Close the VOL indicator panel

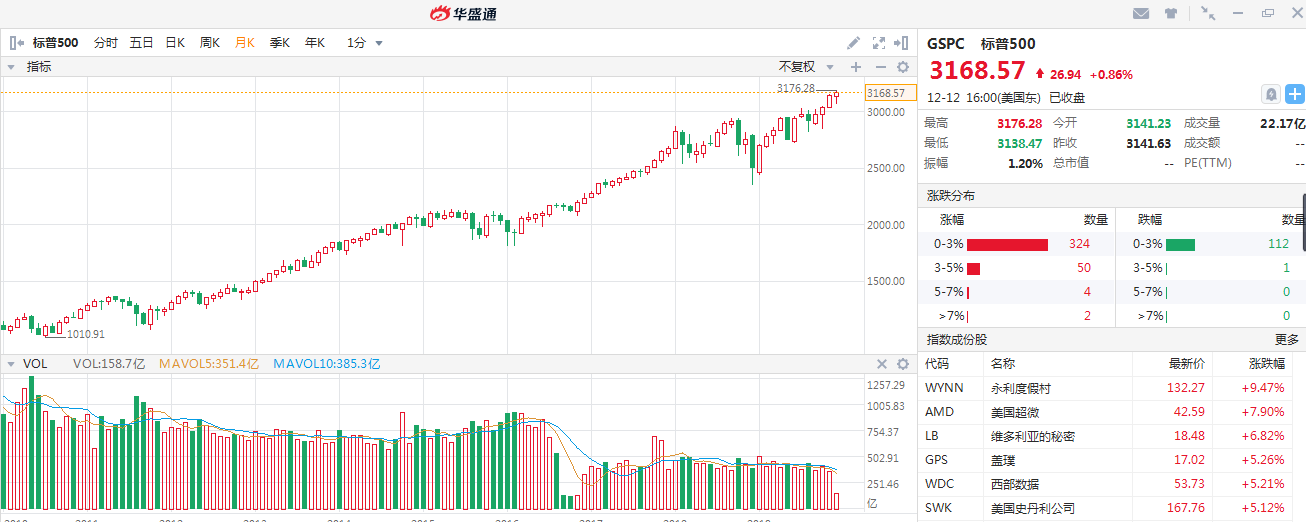(x=882, y=364)
